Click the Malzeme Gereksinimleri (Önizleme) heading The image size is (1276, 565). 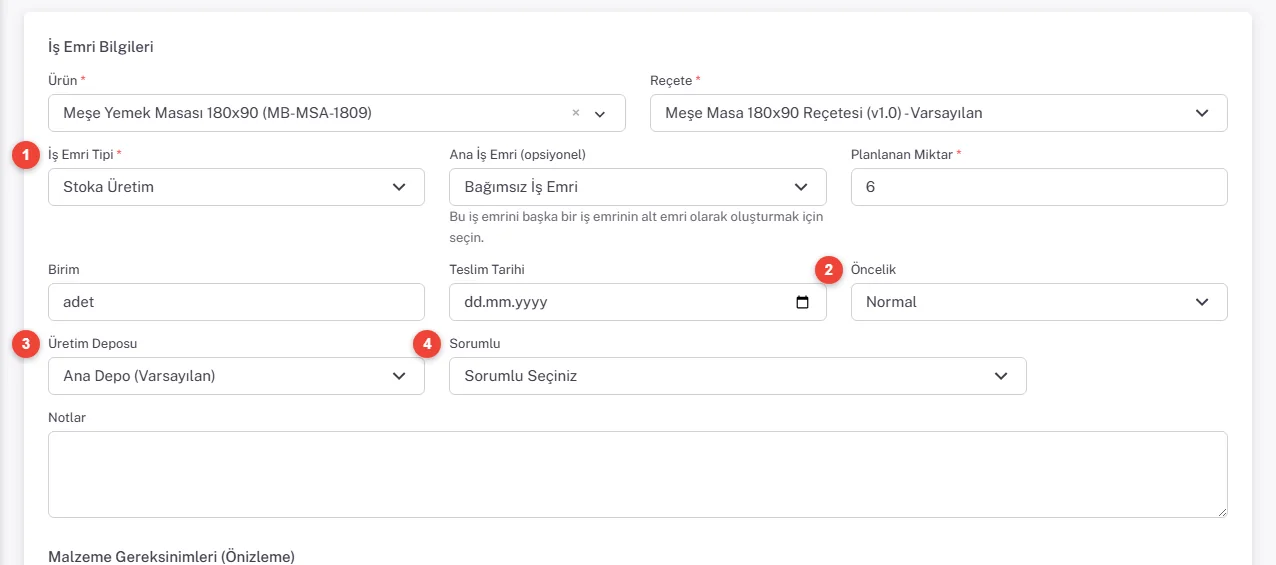[171, 556]
